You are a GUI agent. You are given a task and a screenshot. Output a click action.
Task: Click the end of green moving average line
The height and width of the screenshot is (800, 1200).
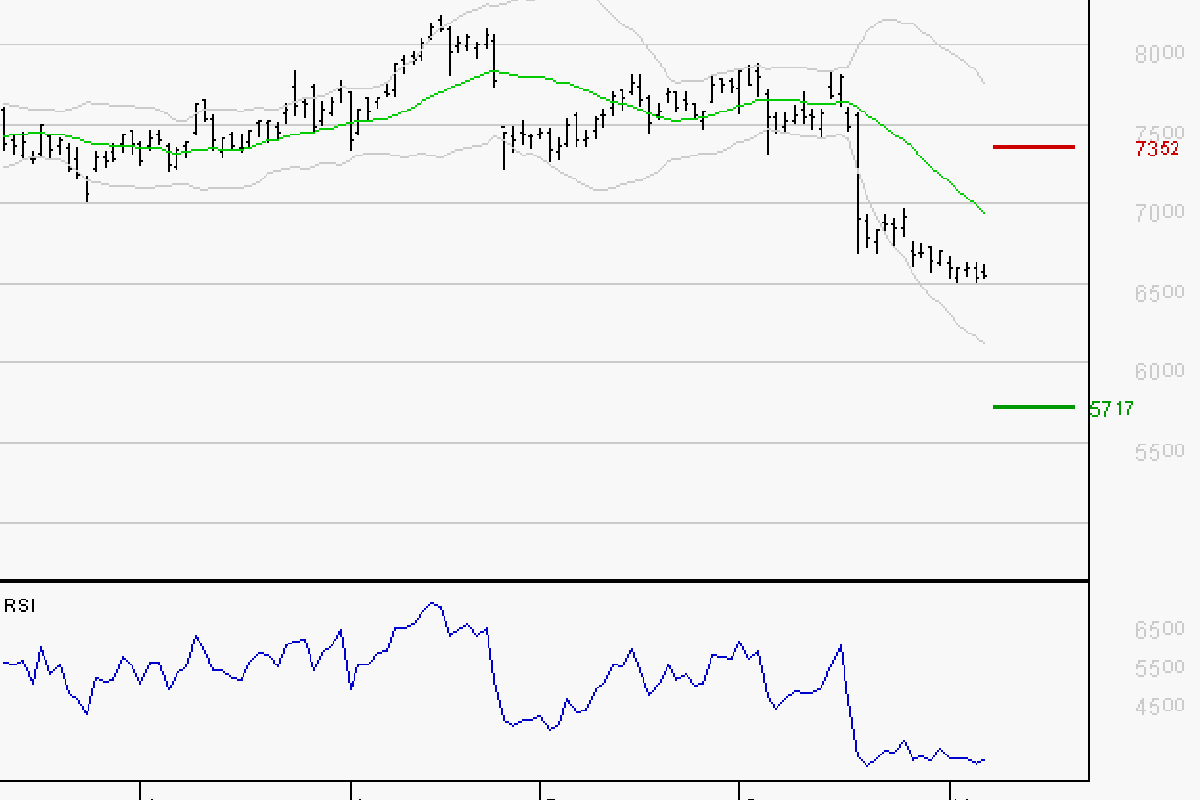(x=985, y=213)
